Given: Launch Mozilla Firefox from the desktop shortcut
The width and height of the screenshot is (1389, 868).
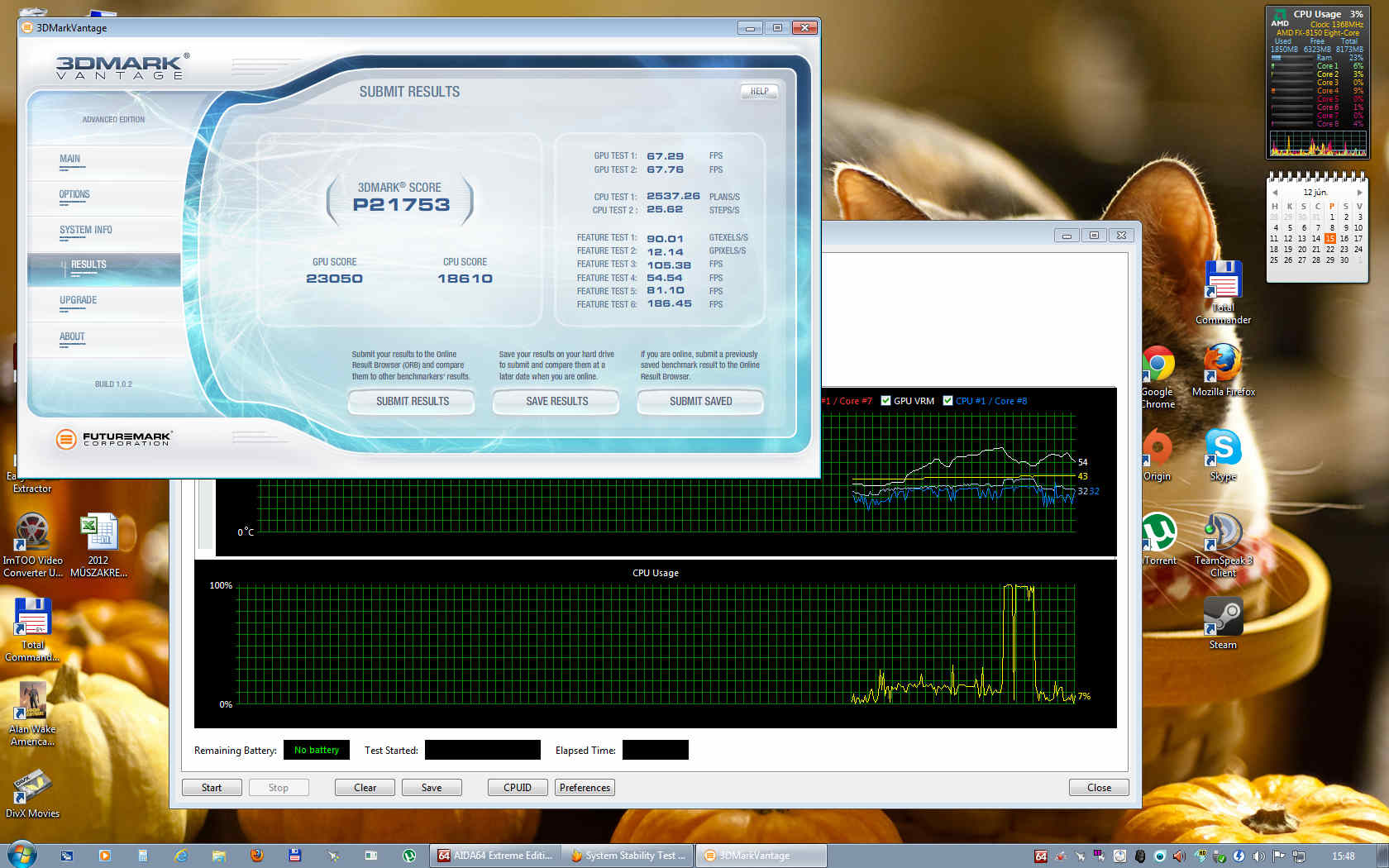Looking at the screenshot, I should point(1223,370).
